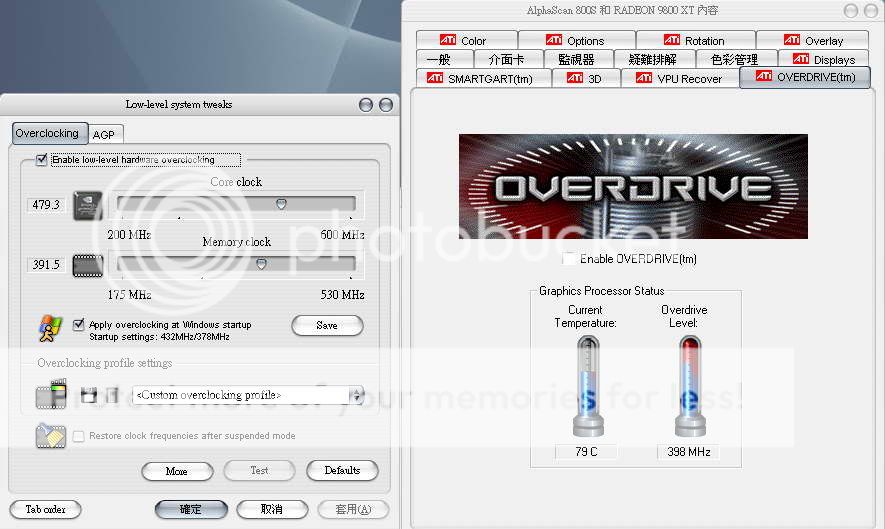Click the Memory clock slider handle

click(x=261, y=264)
